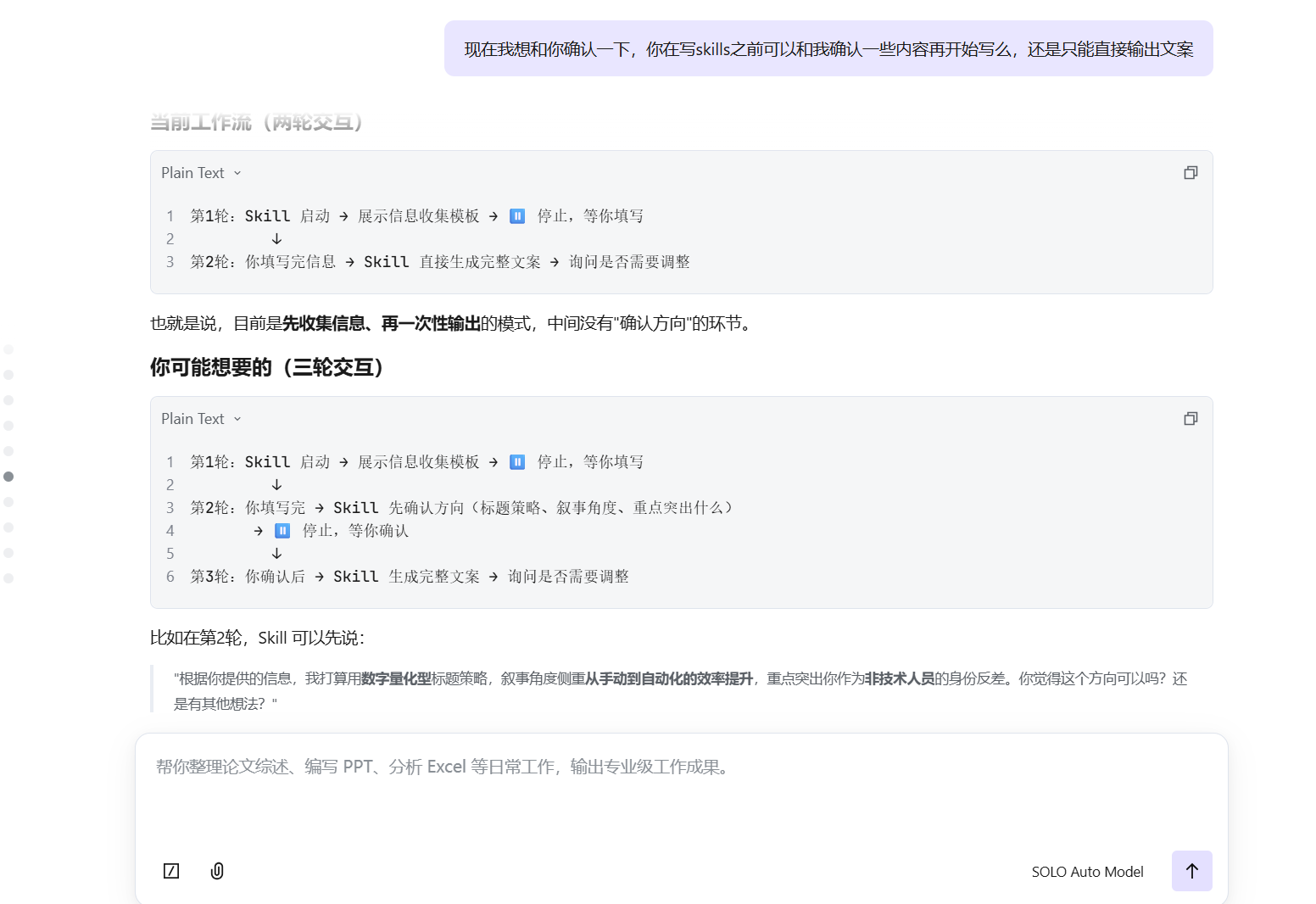Viewport: 1316px width, 904px height.
Task: Select the topmost outline dot on the left
Action: click(8, 349)
